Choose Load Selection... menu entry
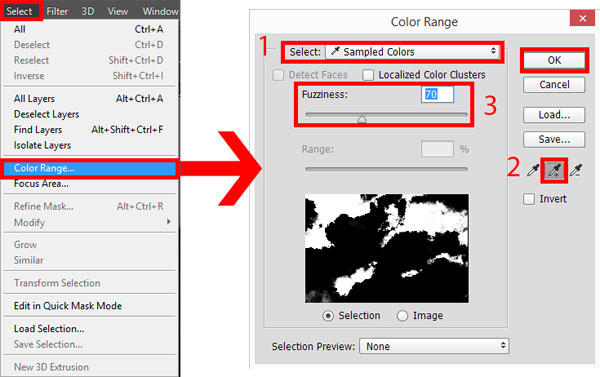This screenshot has width=600, height=377. pyautogui.click(x=90, y=329)
